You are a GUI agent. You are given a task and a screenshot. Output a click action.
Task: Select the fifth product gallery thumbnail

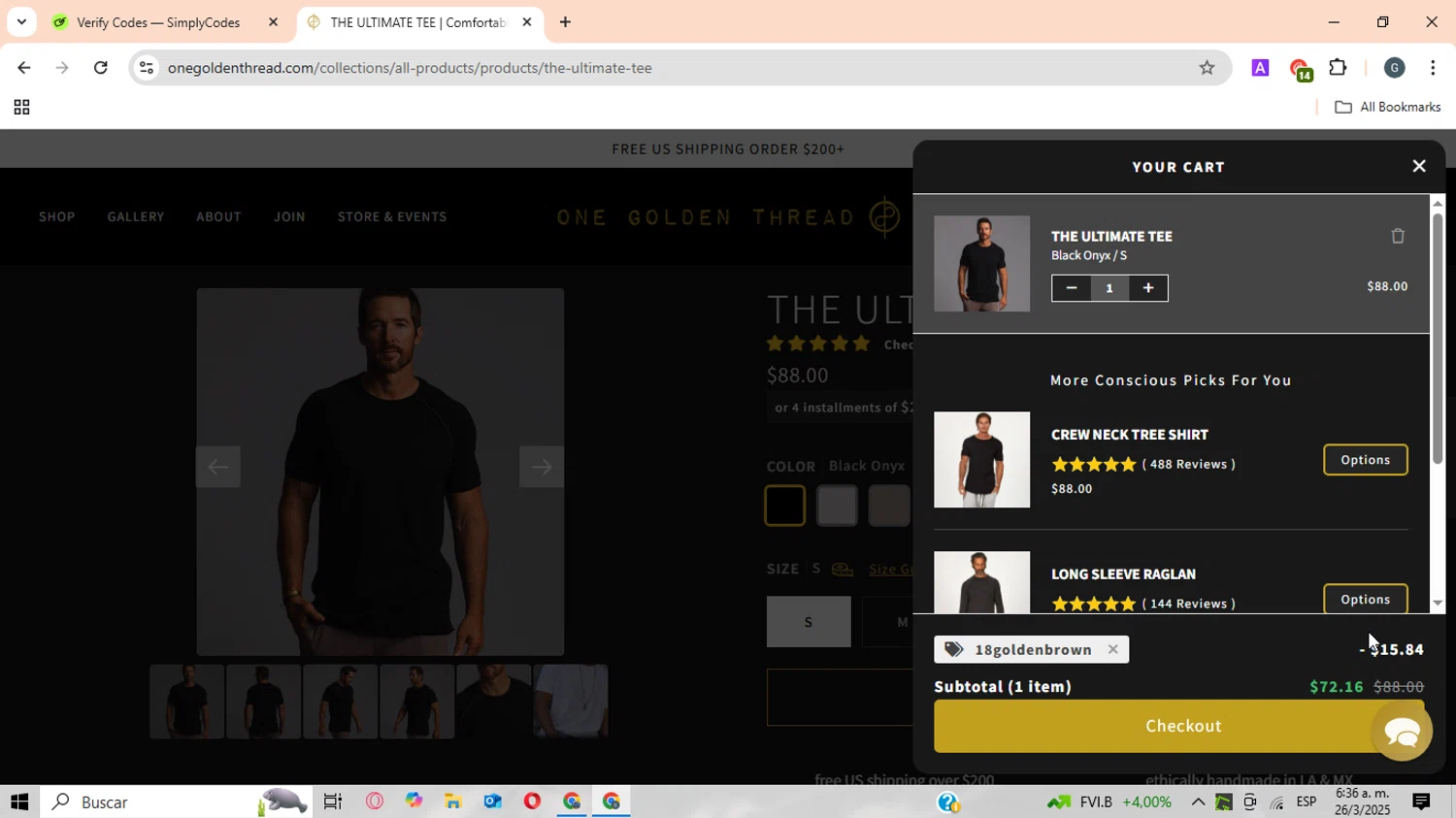click(x=493, y=702)
